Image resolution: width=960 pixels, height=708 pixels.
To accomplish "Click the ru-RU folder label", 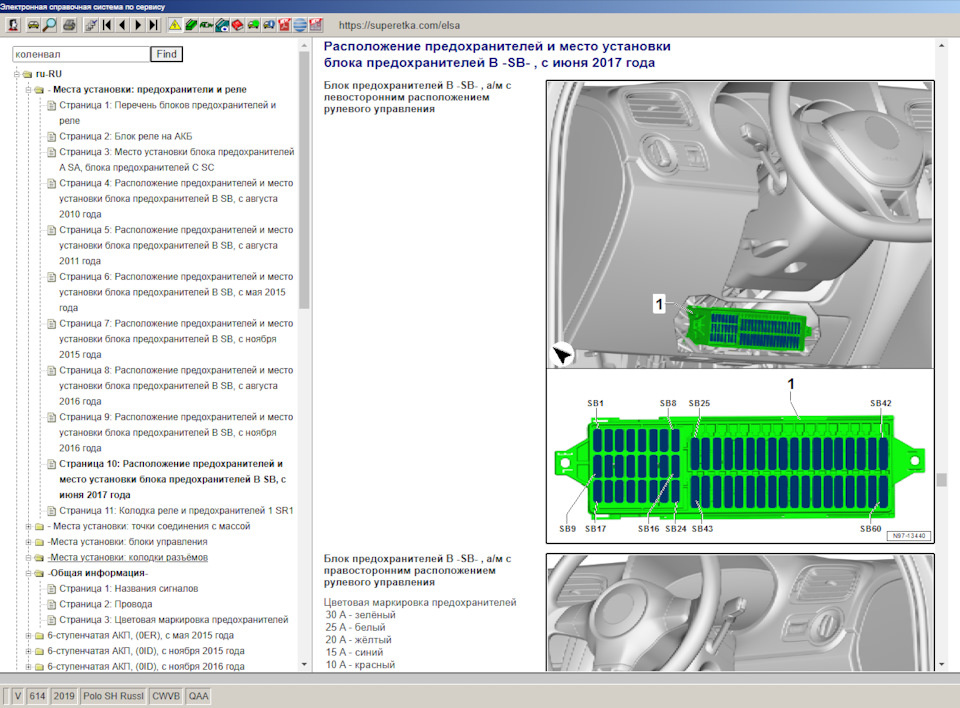I will pos(48,73).
